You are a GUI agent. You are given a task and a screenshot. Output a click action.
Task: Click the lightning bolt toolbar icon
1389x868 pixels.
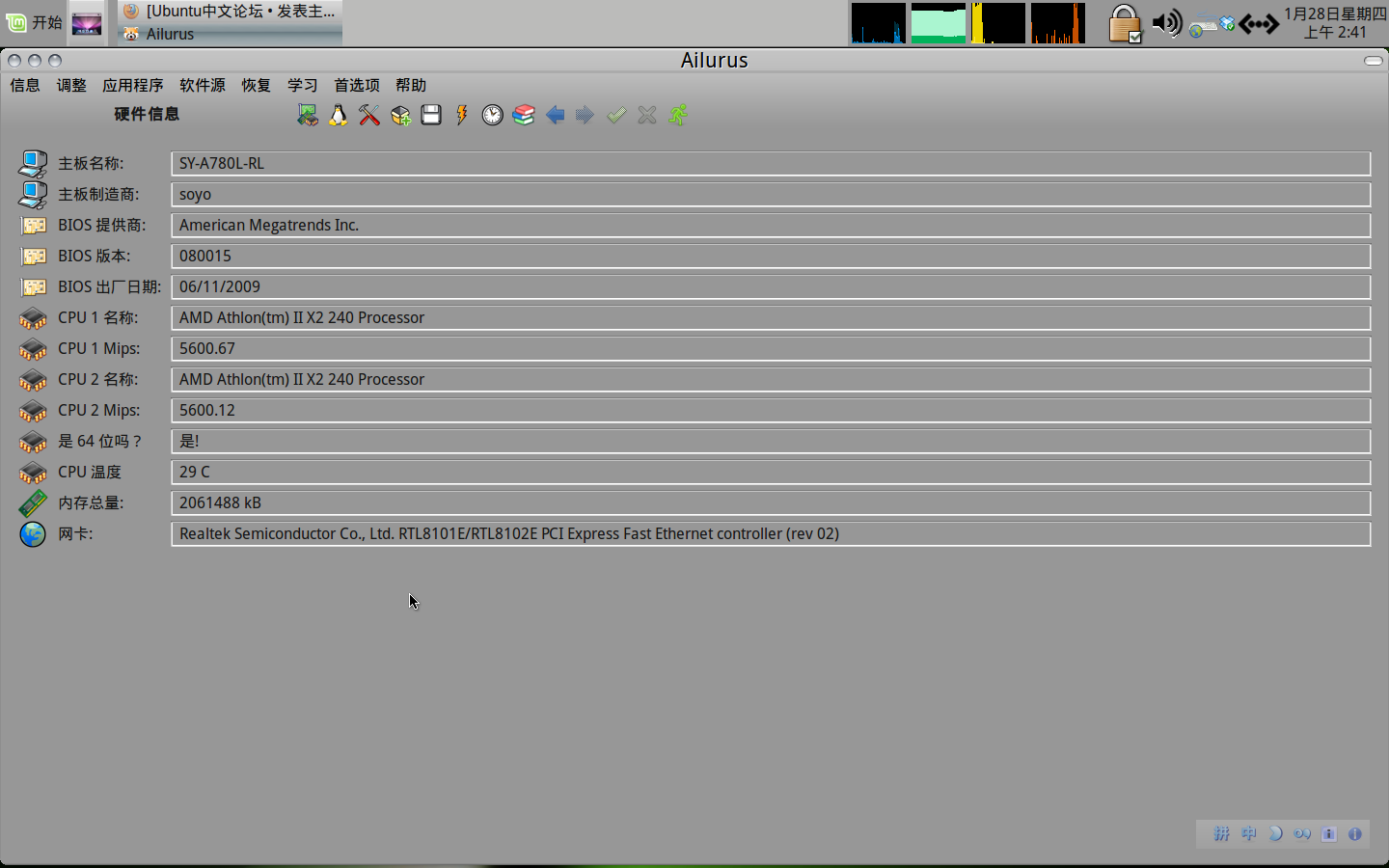click(x=462, y=116)
